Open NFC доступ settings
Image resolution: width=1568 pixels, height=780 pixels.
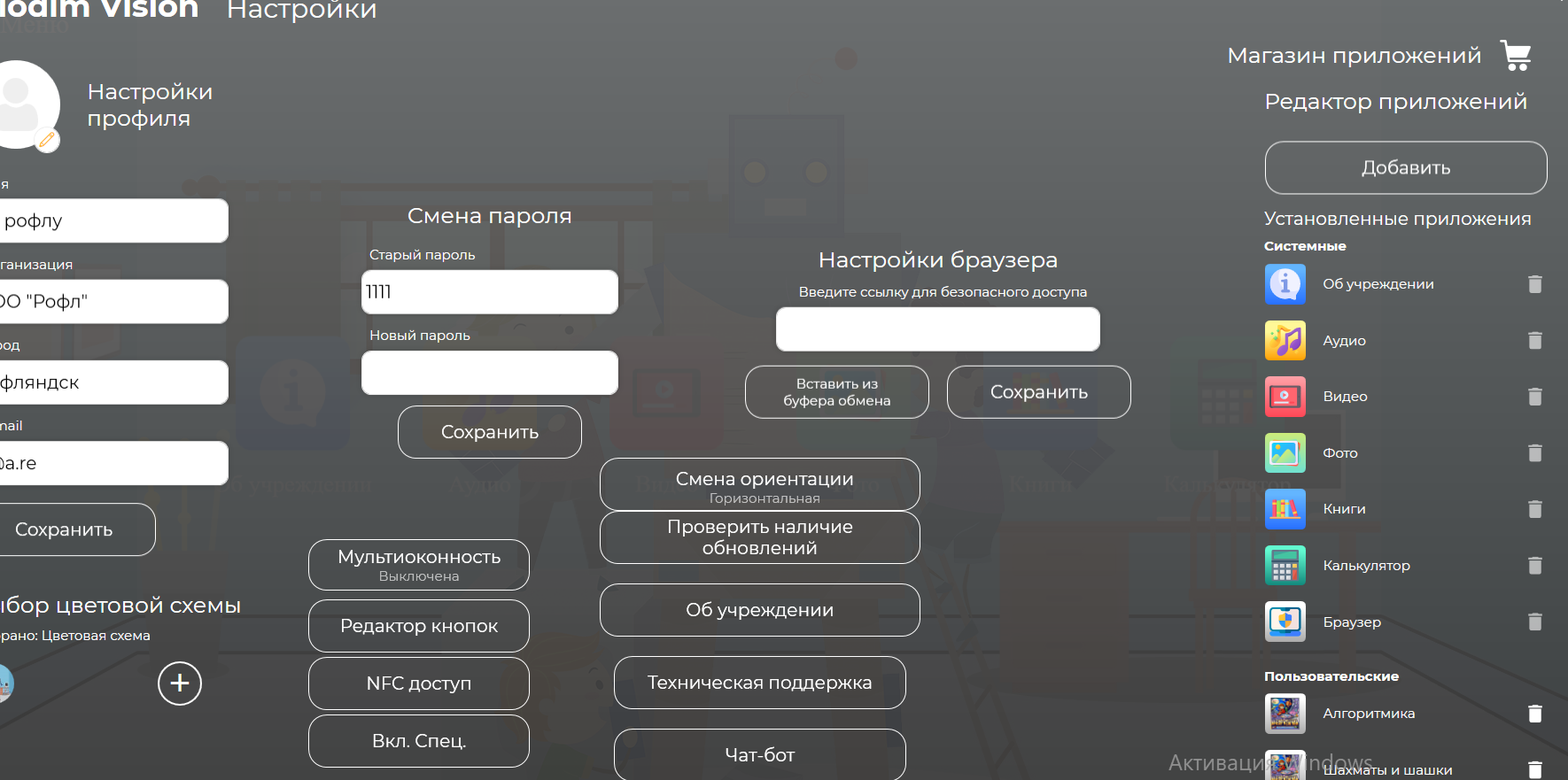419,683
